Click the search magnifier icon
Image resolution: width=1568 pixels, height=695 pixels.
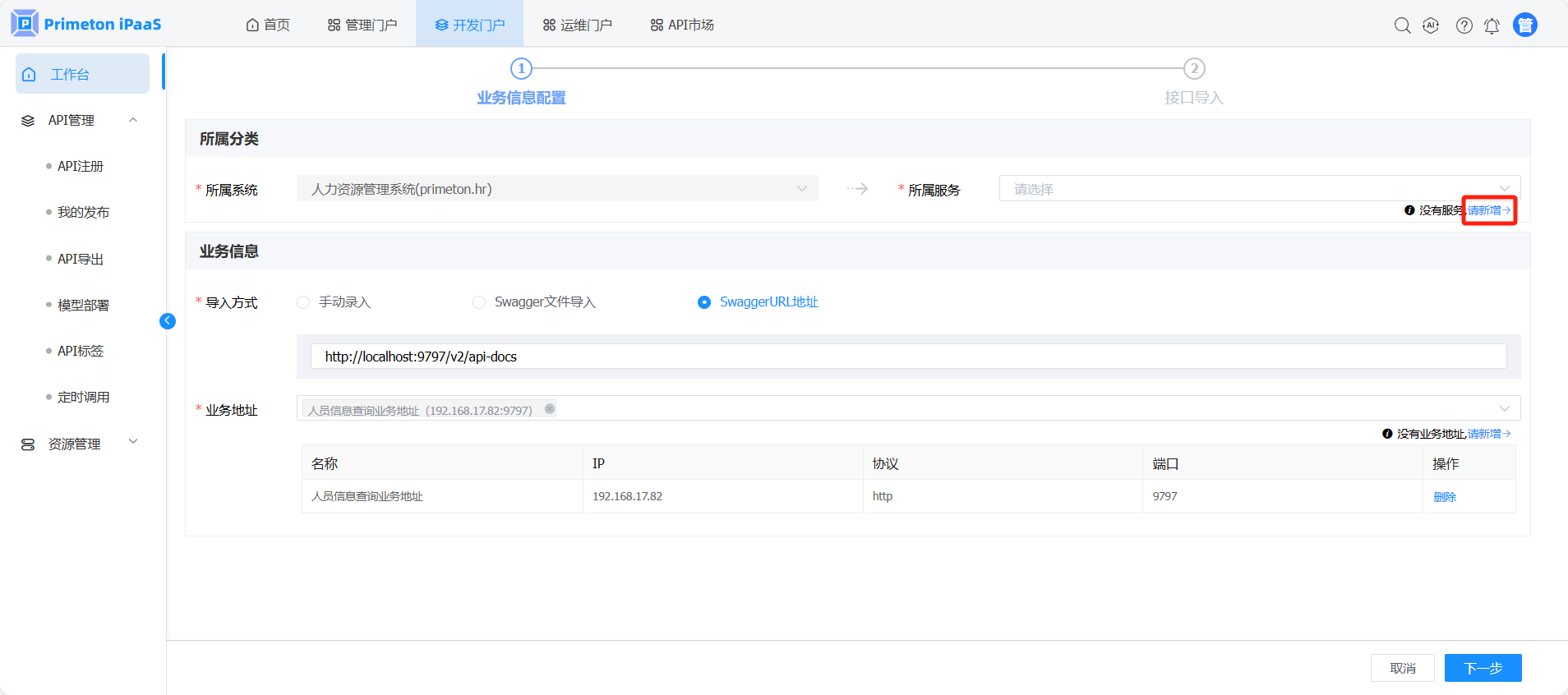[1402, 25]
